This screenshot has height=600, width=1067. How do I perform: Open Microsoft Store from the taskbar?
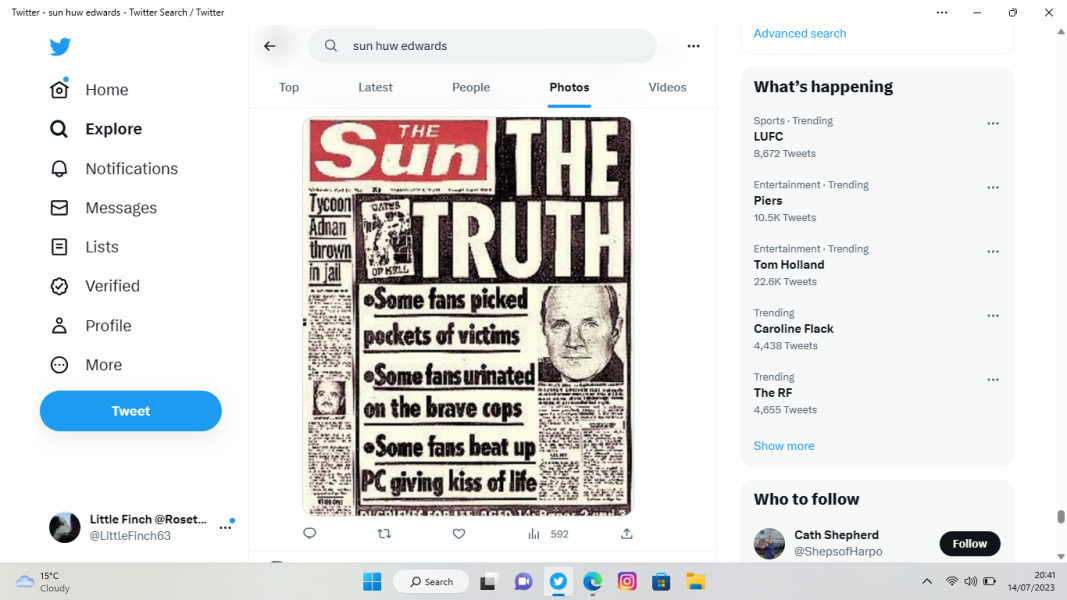click(661, 582)
